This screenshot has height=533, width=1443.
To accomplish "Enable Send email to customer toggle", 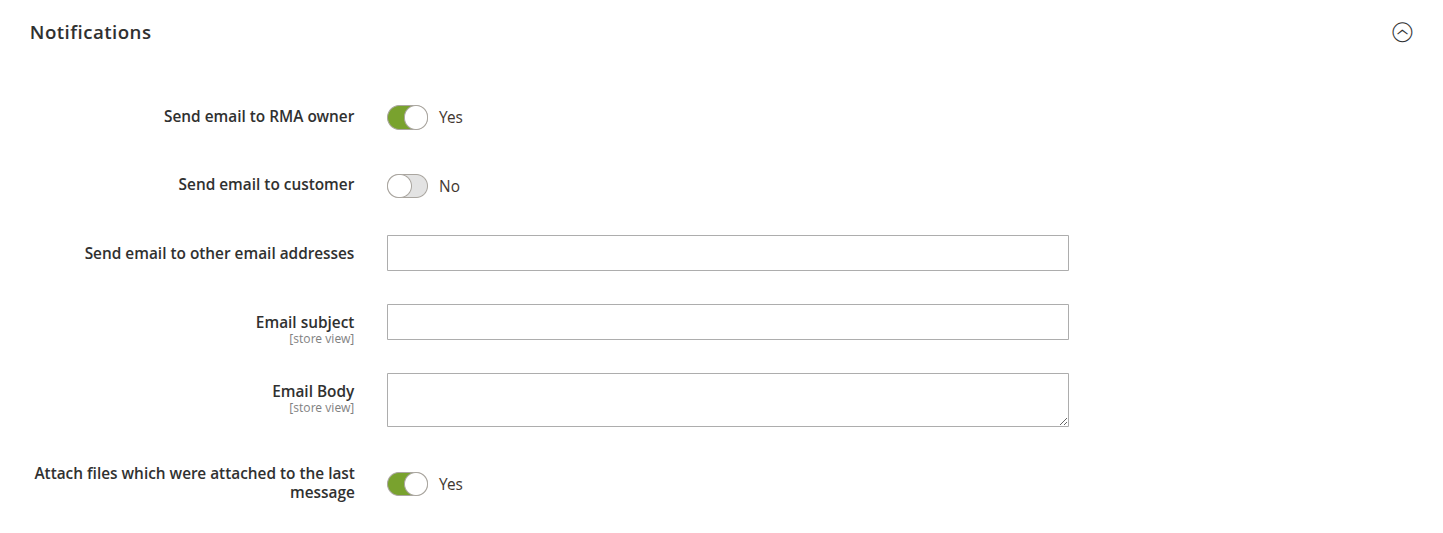I will click(407, 186).
